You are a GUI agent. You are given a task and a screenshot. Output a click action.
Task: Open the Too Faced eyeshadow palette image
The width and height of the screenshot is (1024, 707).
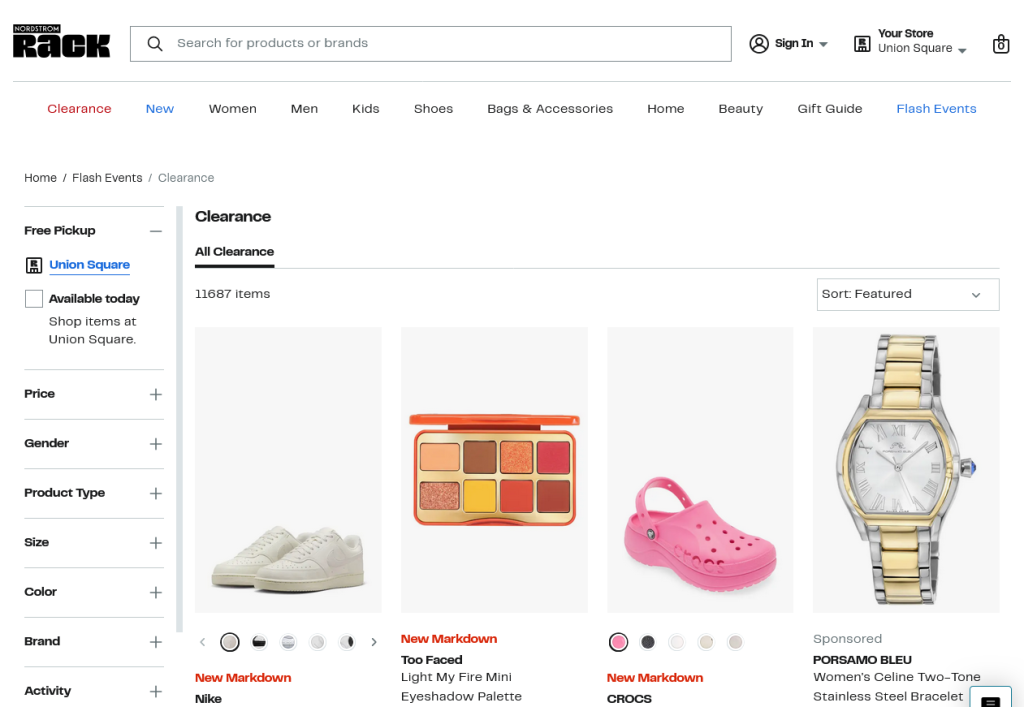point(494,470)
